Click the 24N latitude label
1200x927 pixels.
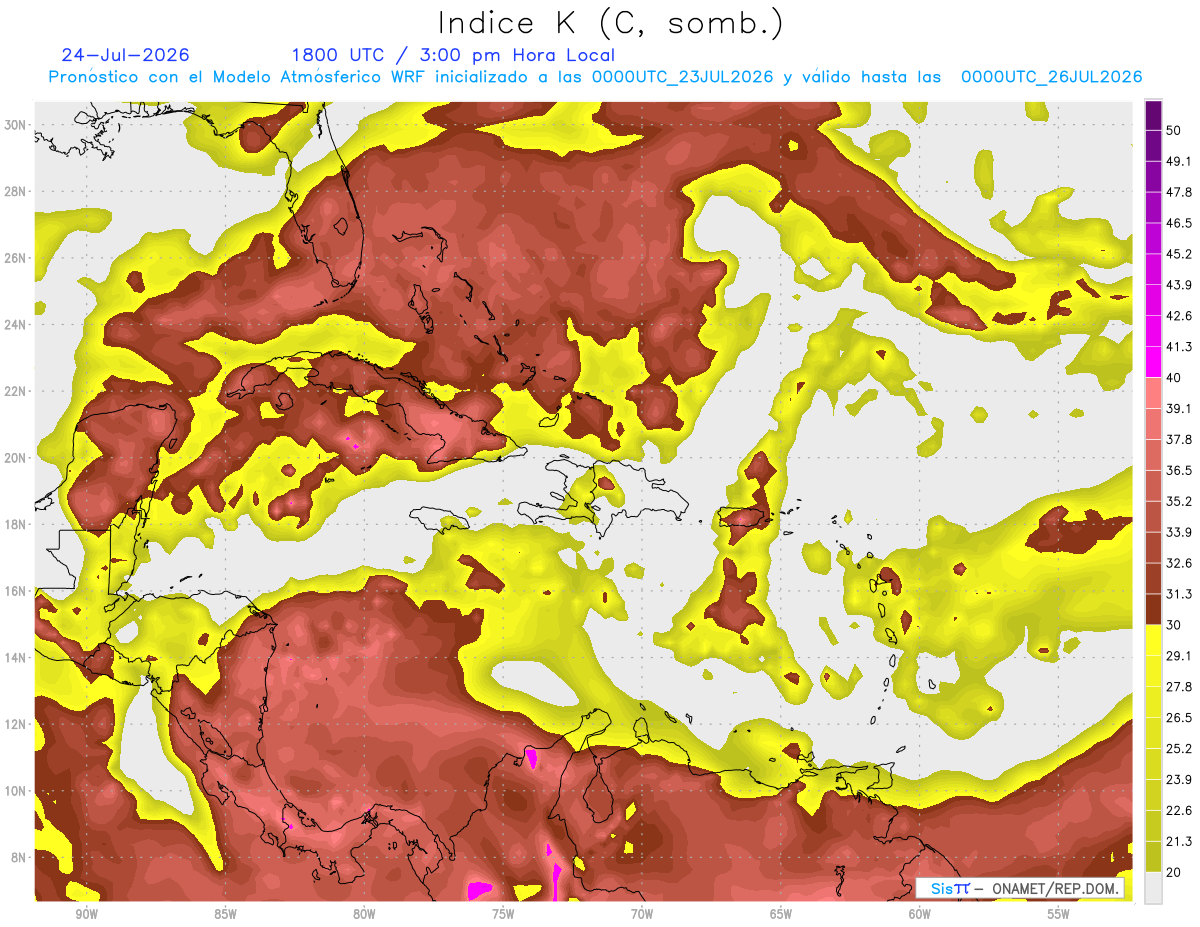click(14, 325)
